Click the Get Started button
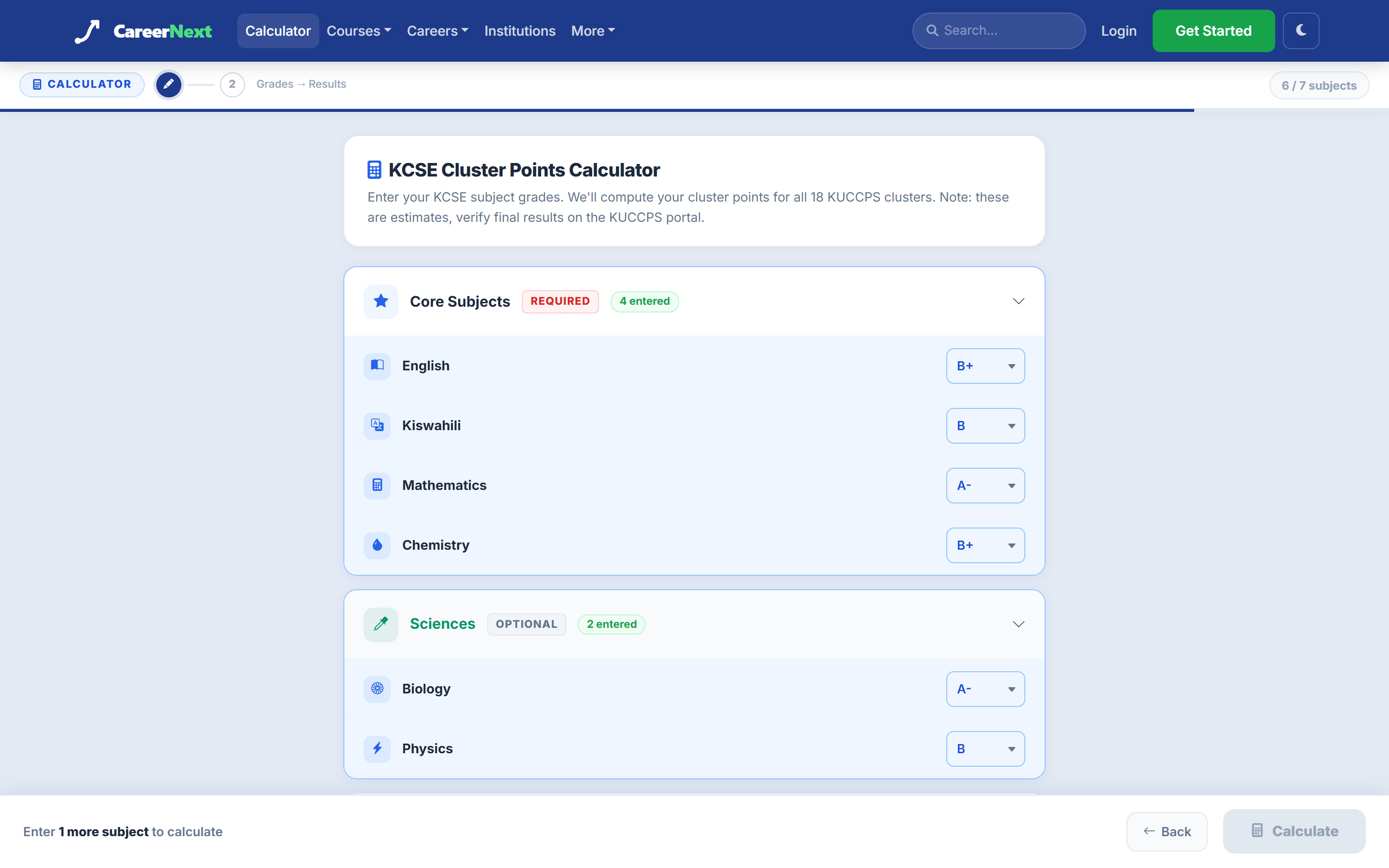The height and width of the screenshot is (868, 1389). pyautogui.click(x=1213, y=31)
